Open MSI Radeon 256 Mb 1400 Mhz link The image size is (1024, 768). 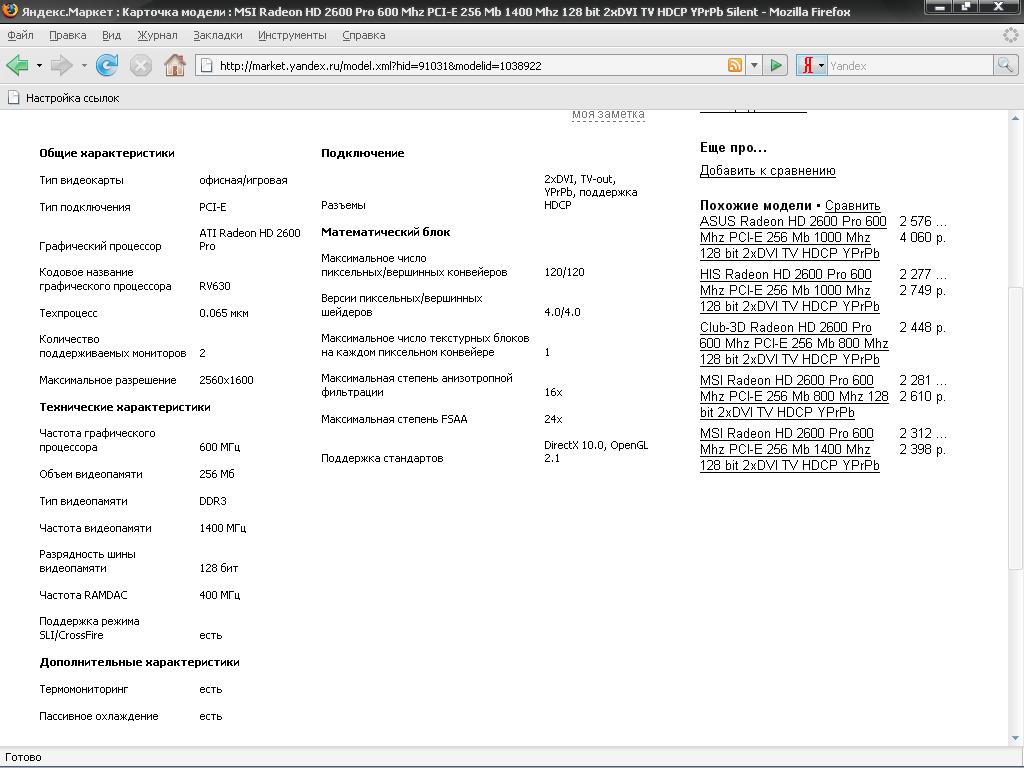click(x=790, y=449)
